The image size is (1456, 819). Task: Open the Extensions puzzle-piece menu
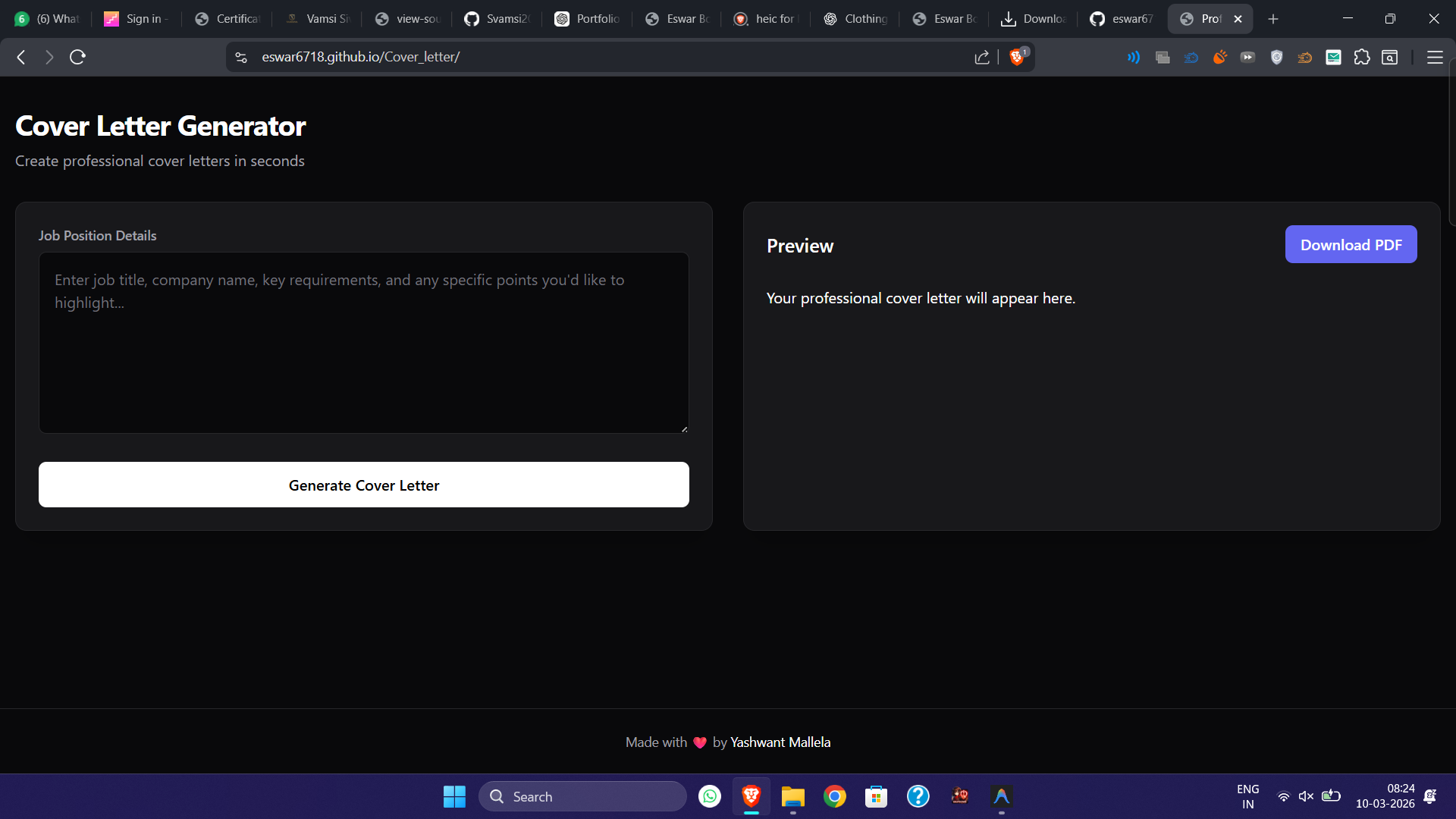(x=1362, y=57)
